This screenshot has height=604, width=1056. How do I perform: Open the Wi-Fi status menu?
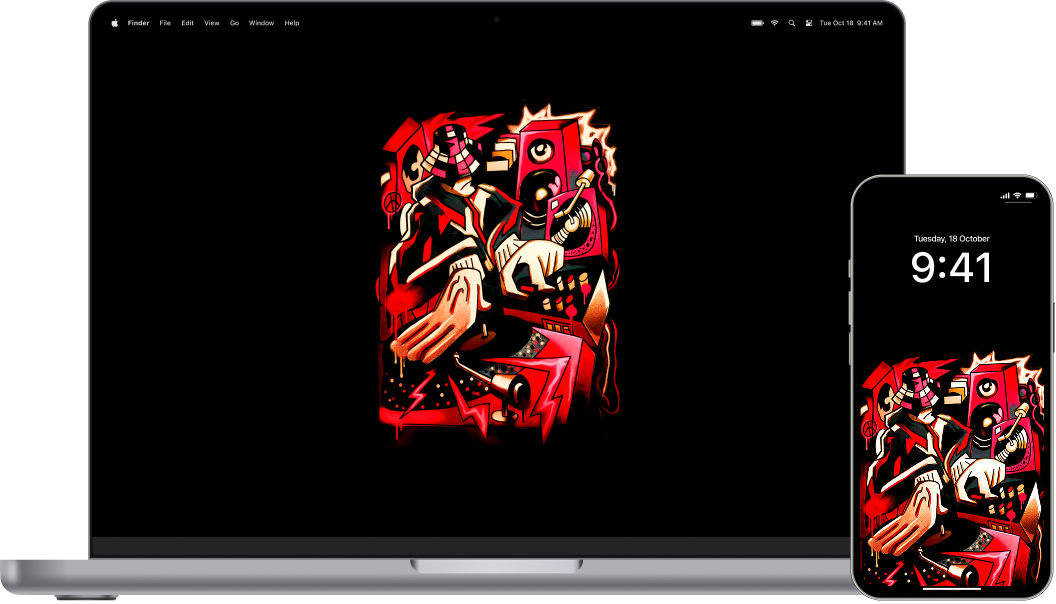pyautogui.click(x=774, y=22)
